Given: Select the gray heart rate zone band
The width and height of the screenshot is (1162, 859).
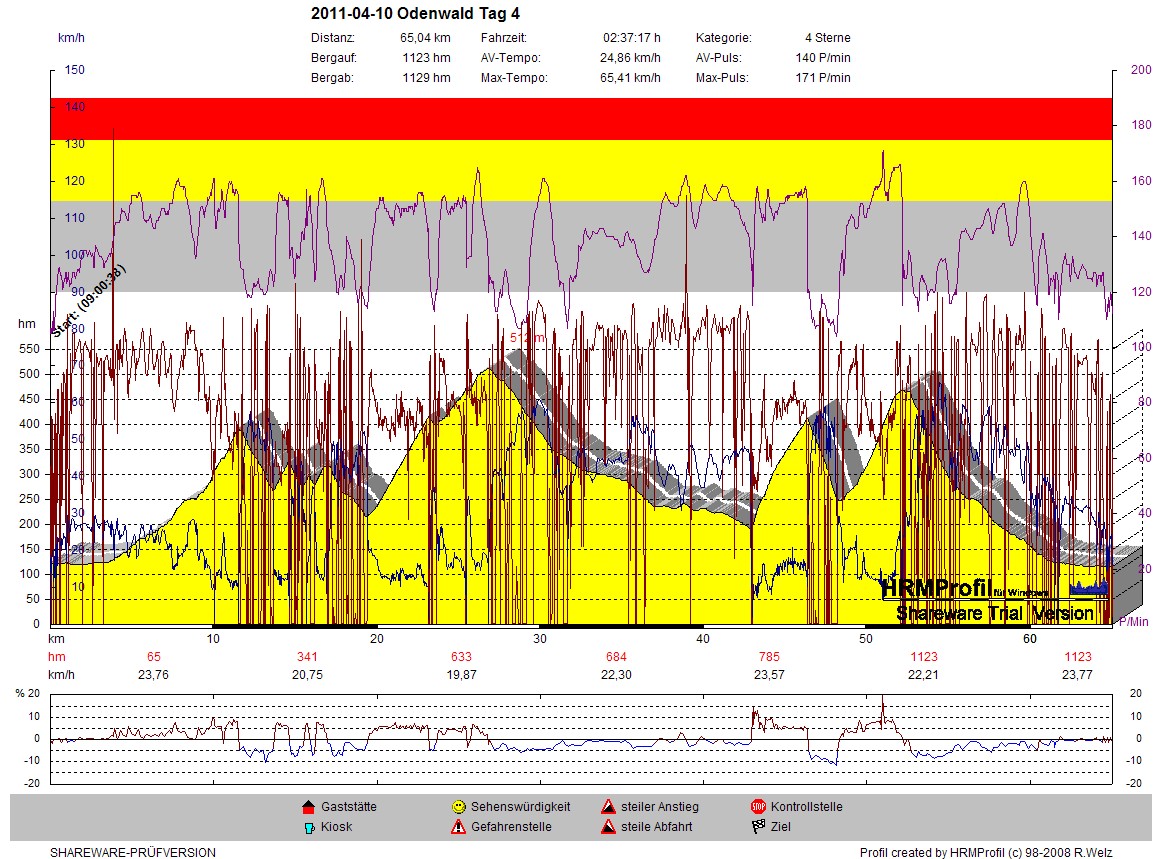Looking at the screenshot, I should pos(580,246).
